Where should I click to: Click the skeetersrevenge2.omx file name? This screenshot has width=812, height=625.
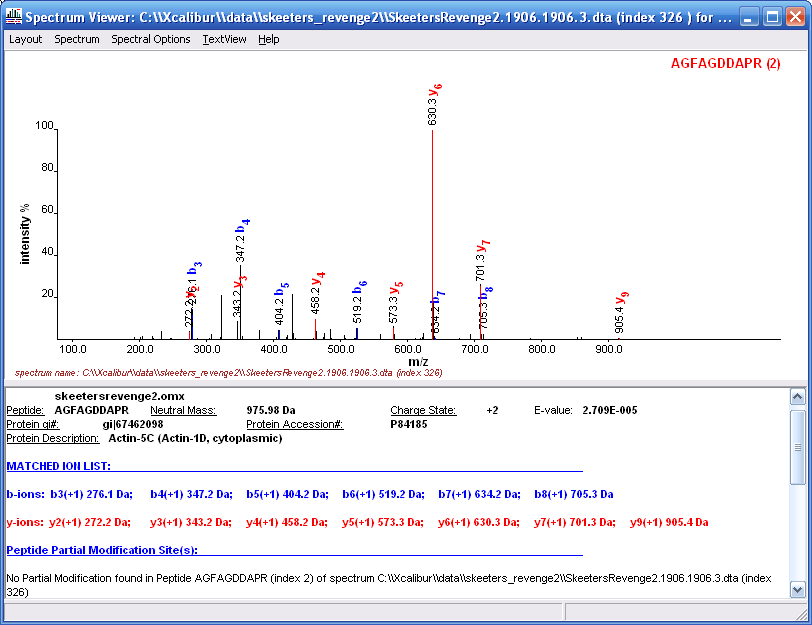tap(120, 396)
